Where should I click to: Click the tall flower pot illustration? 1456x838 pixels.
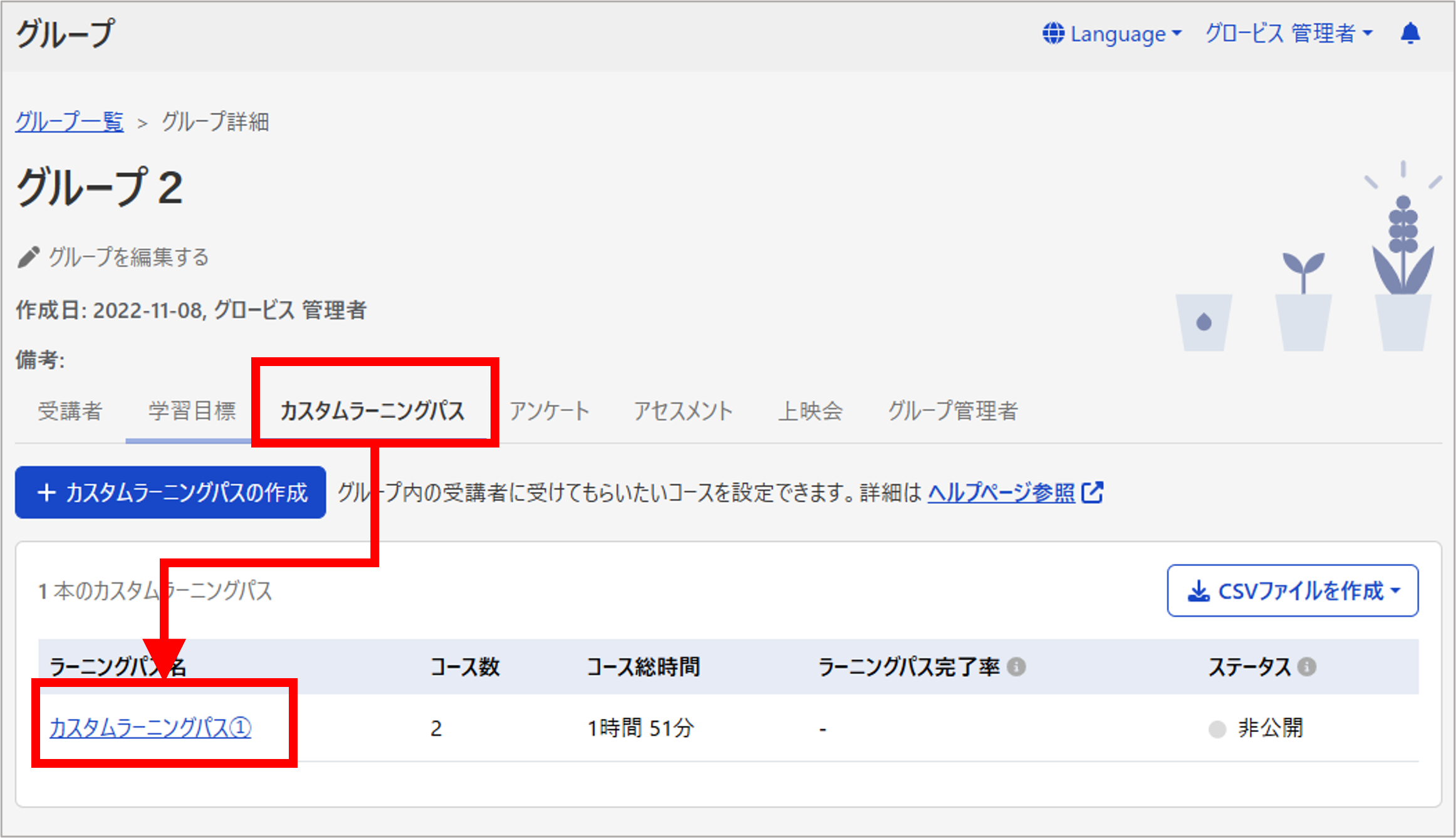coord(1403,257)
